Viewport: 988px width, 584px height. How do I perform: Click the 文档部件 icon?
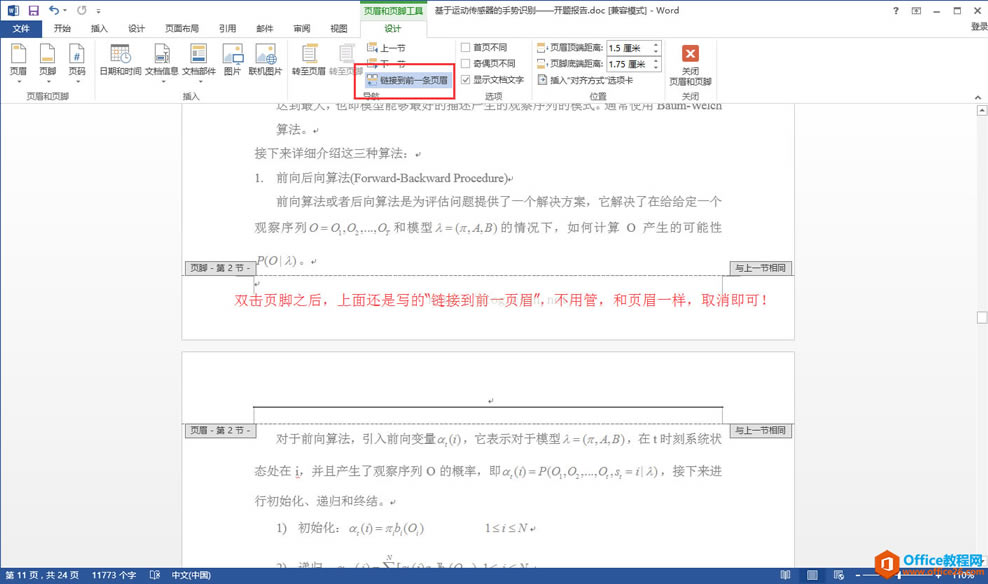(198, 54)
